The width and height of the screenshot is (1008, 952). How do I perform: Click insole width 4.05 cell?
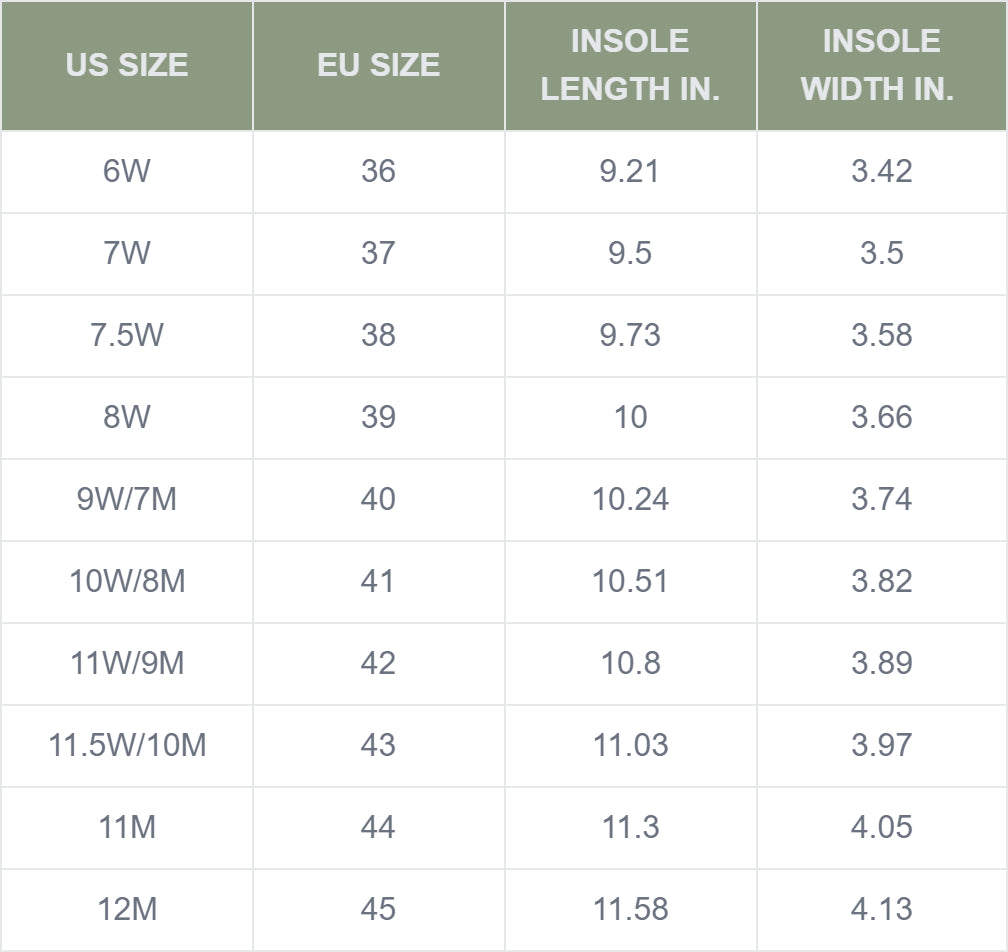(881, 827)
